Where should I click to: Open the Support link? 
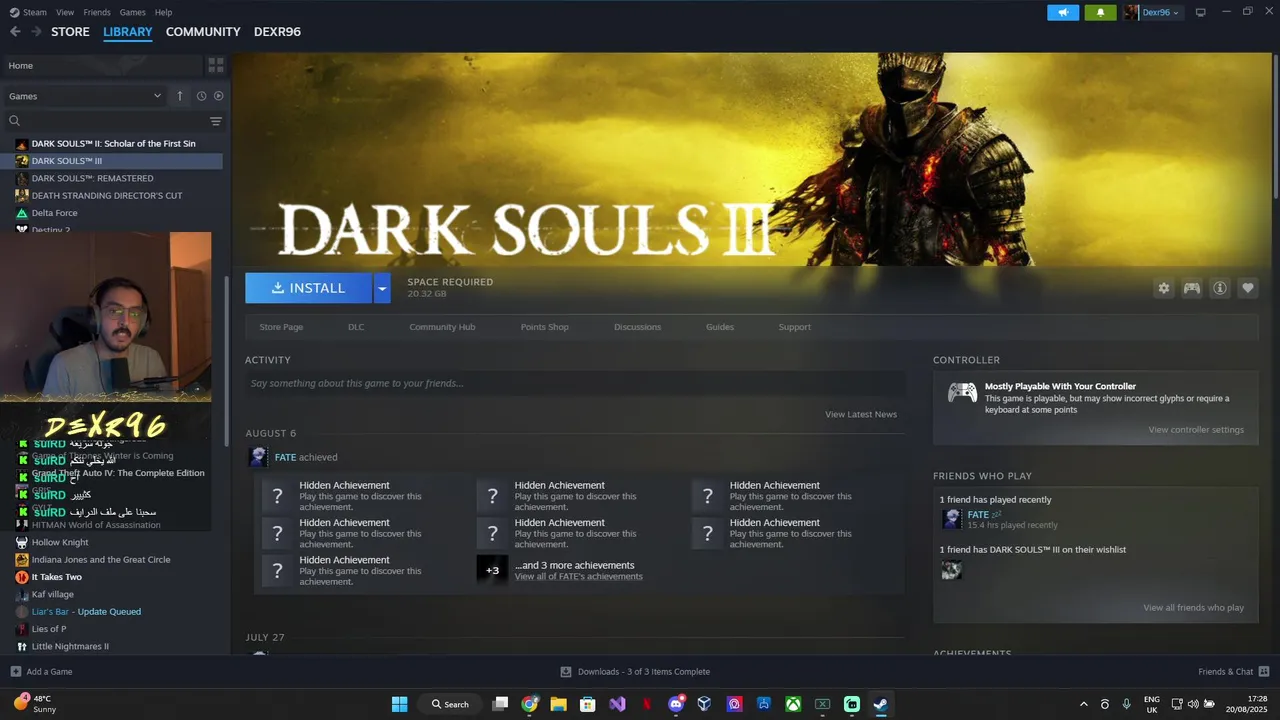(794, 327)
